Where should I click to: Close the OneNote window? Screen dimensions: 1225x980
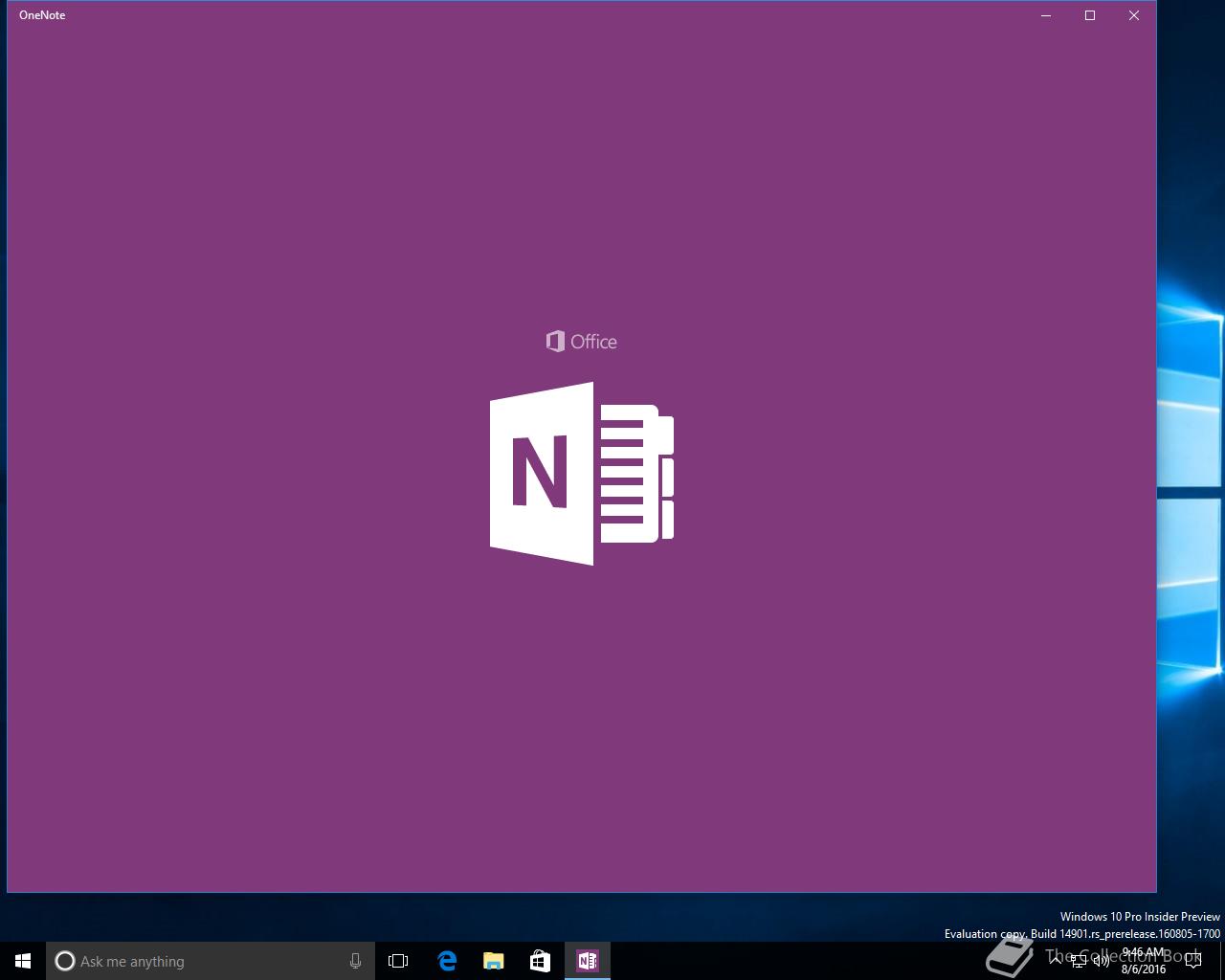(1134, 15)
